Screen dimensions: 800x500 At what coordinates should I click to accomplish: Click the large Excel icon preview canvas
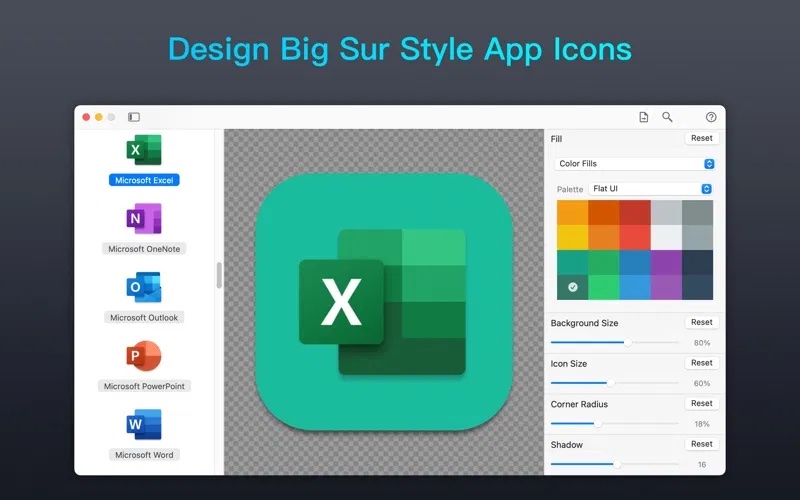click(384, 302)
